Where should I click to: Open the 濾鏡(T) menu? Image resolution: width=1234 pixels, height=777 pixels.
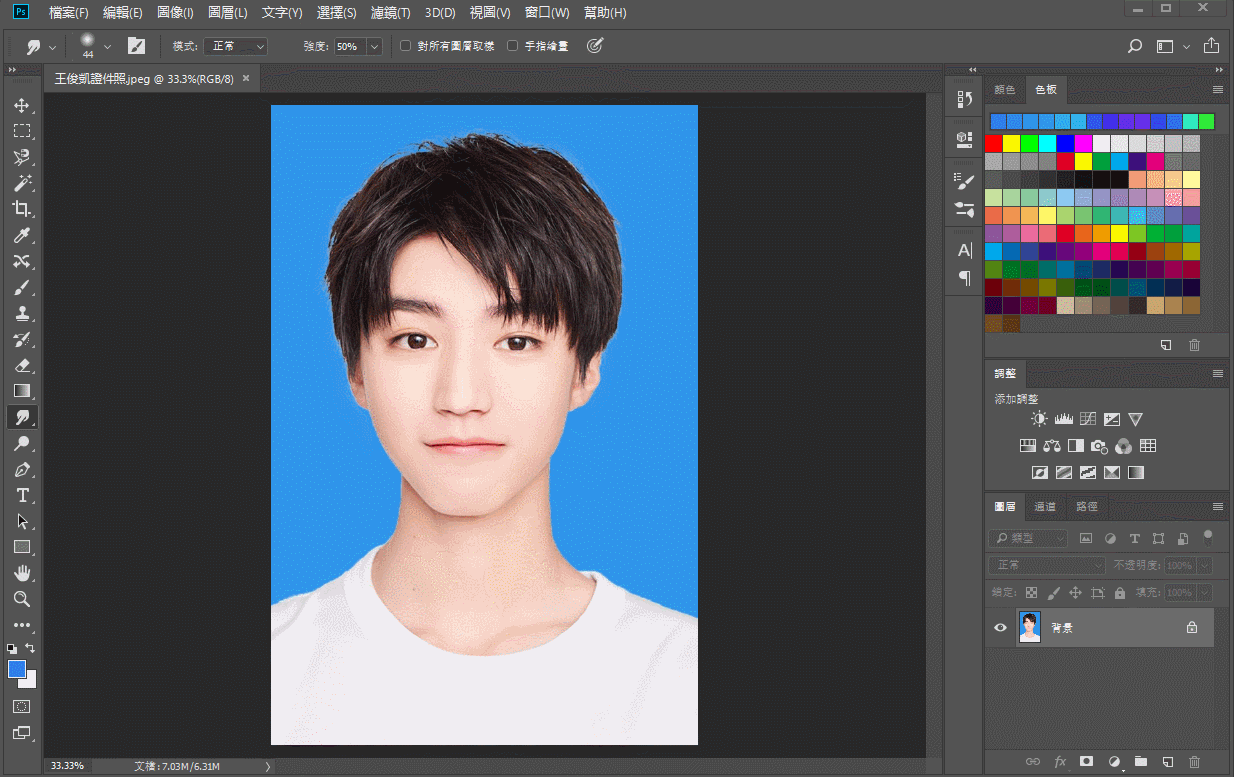coord(390,13)
